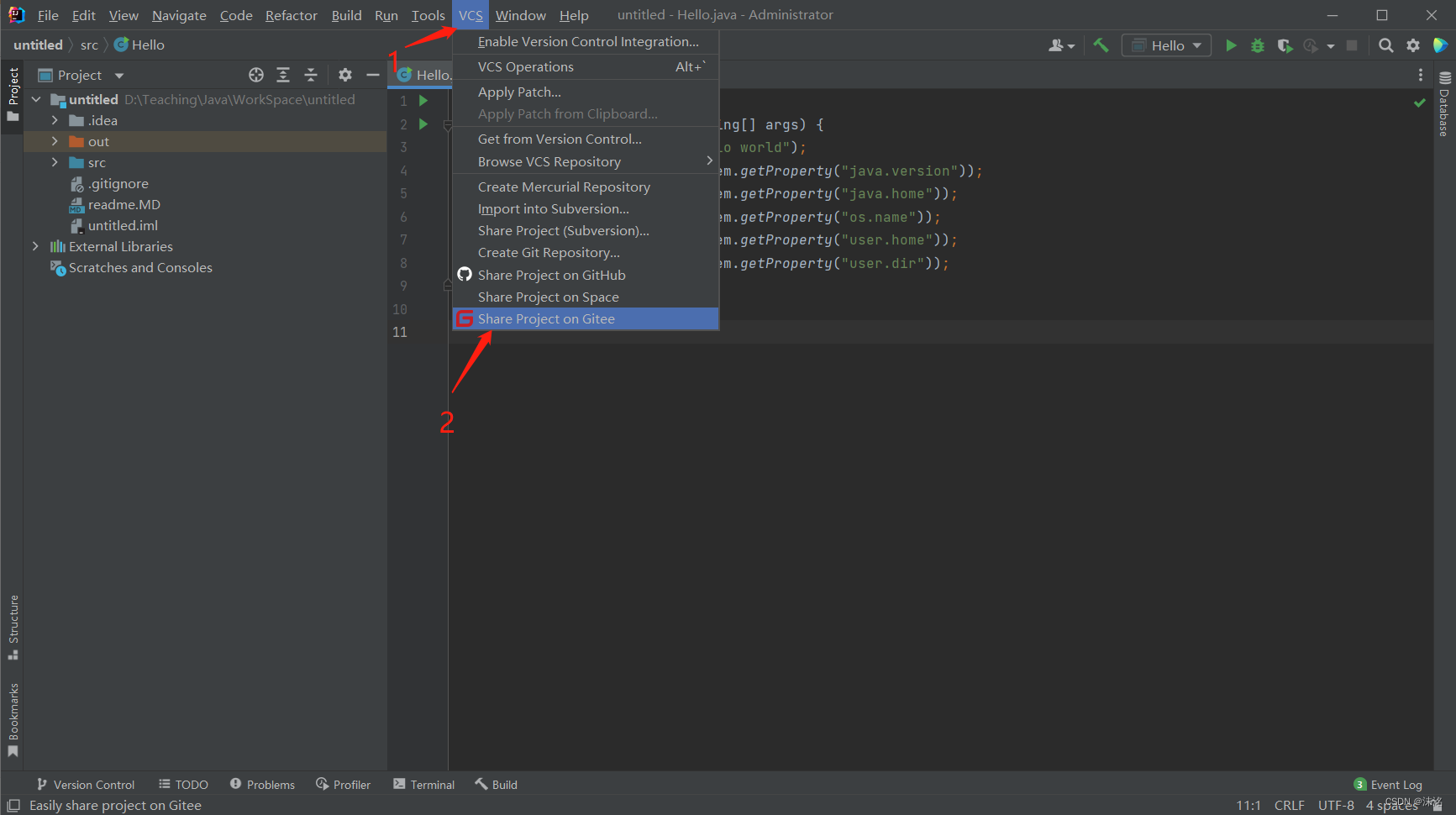Expand External Libraries node

coord(35,246)
